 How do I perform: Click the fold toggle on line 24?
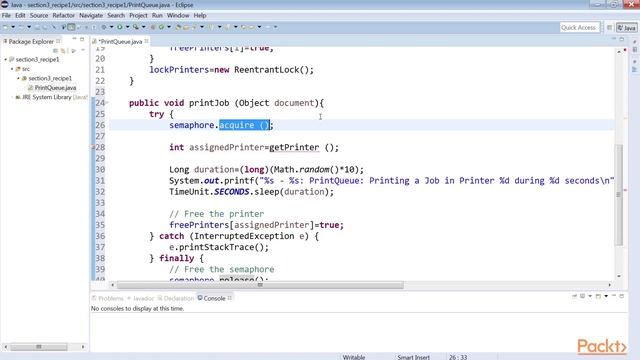click(x=107, y=103)
